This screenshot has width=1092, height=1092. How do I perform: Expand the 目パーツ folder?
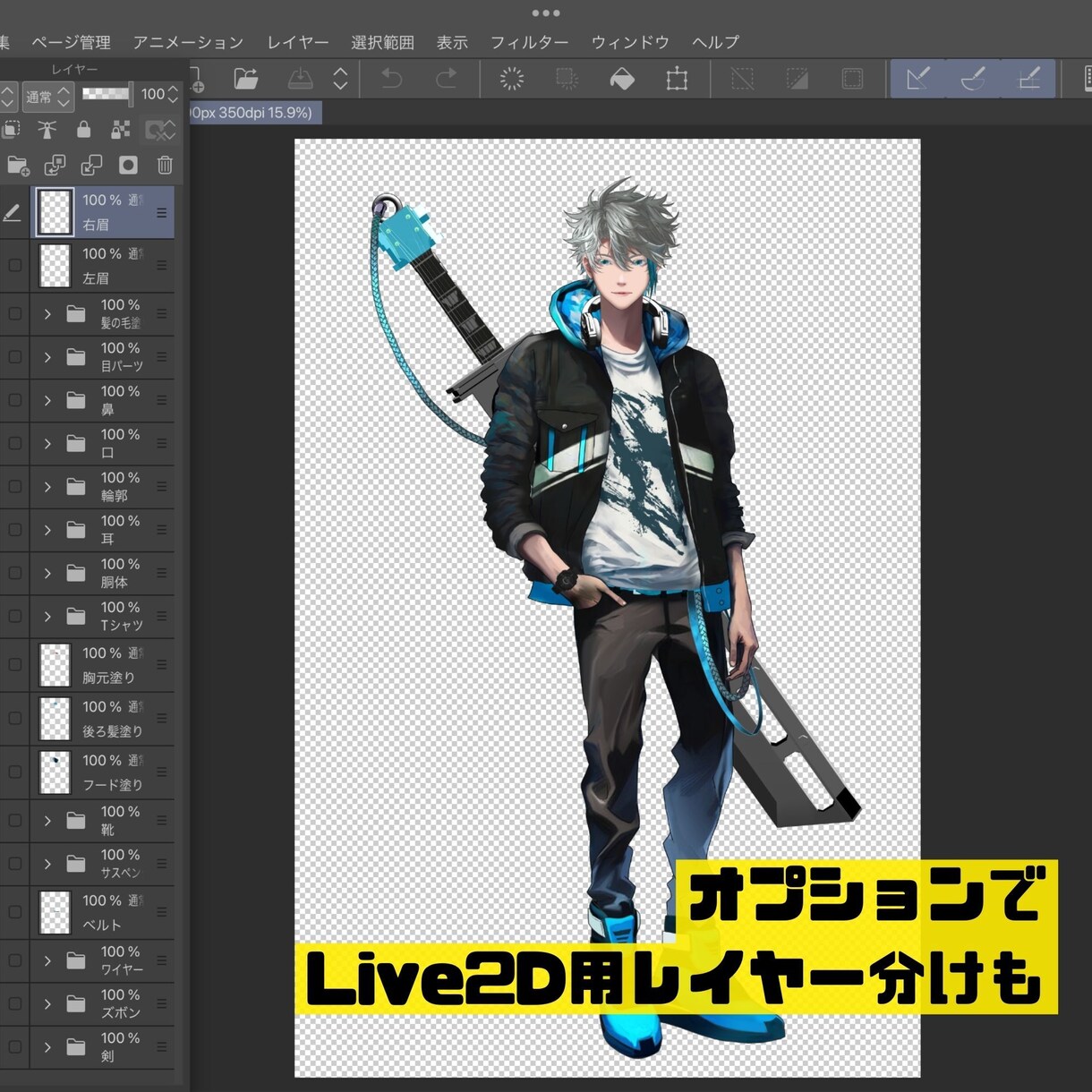[47, 357]
